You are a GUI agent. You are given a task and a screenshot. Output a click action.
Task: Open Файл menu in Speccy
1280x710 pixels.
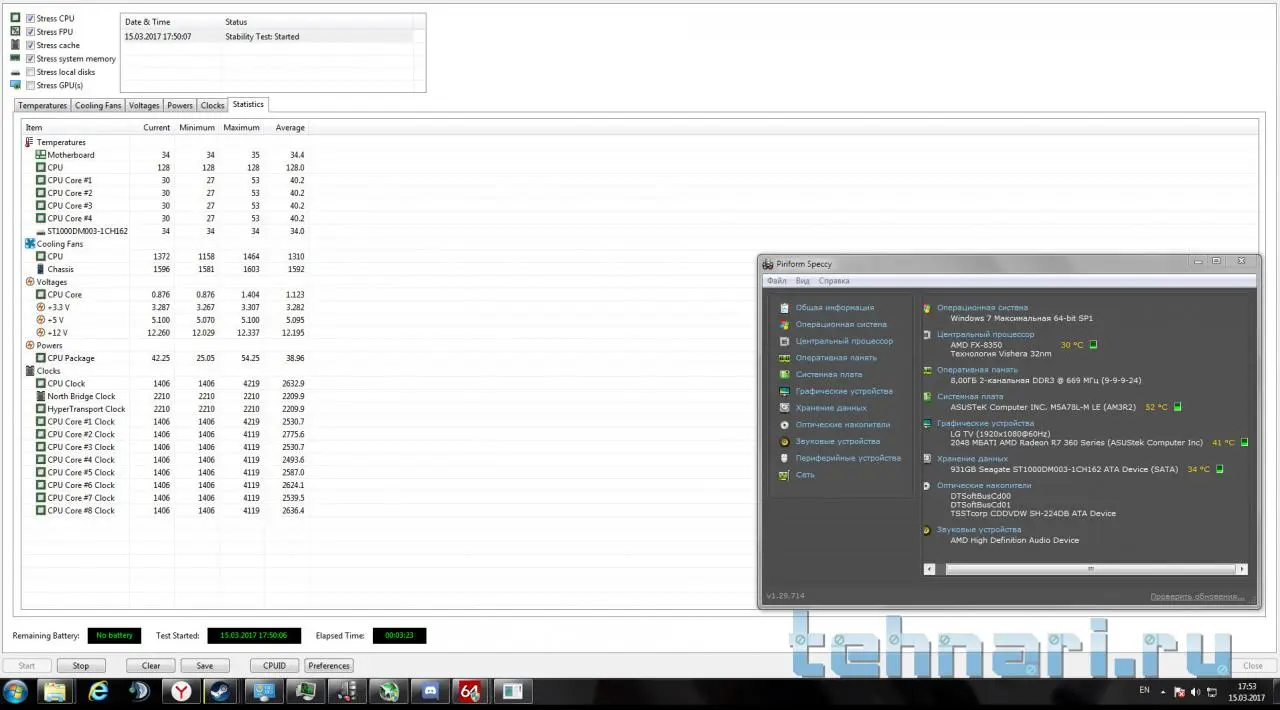coord(777,281)
